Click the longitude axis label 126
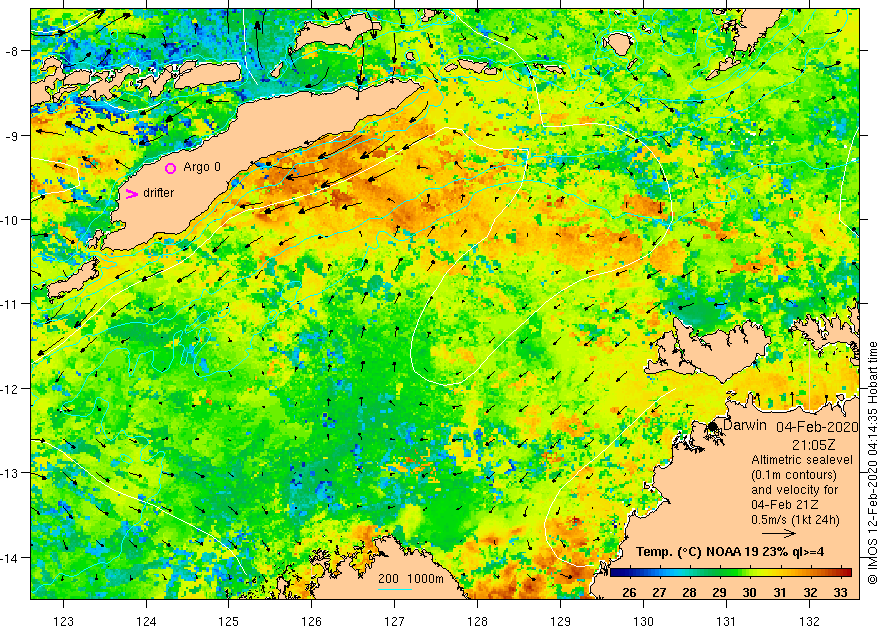880x630 pixels. click(x=311, y=621)
